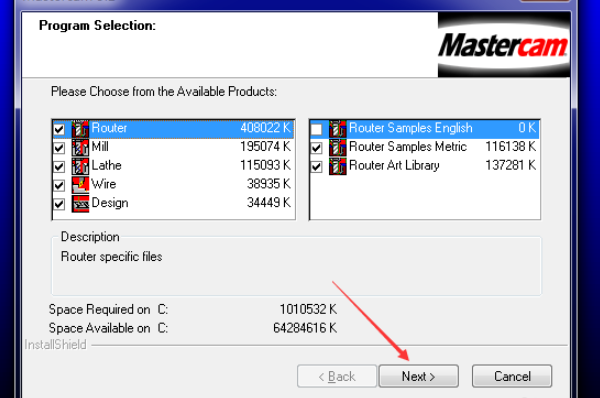Click the Design product icon

[x=80, y=204]
